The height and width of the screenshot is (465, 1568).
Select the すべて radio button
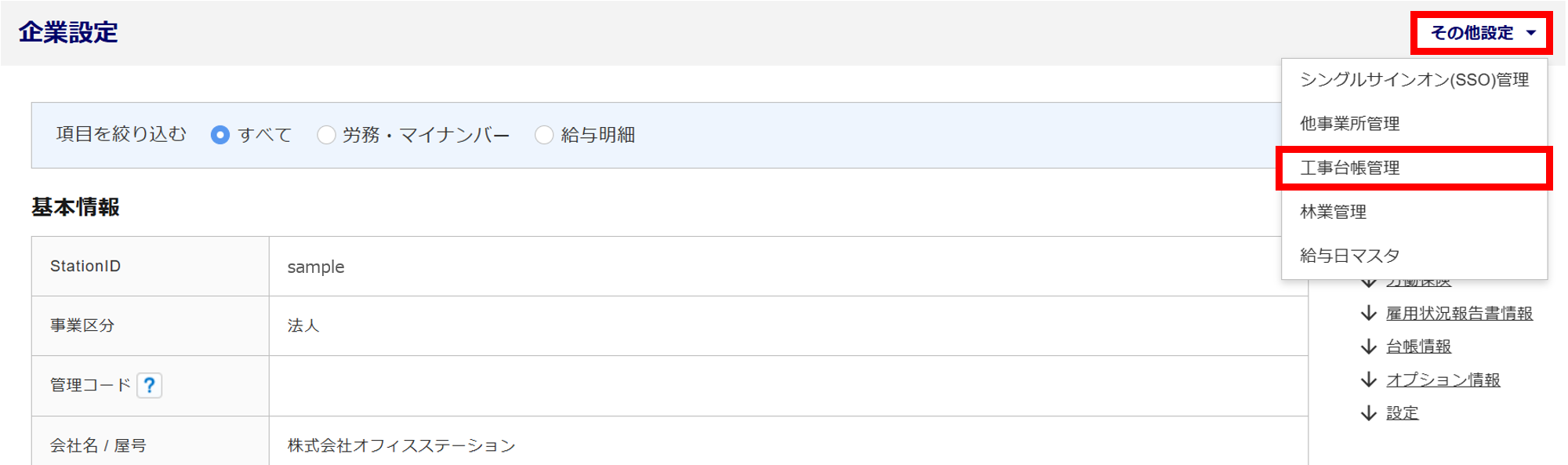(x=220, y=135)
